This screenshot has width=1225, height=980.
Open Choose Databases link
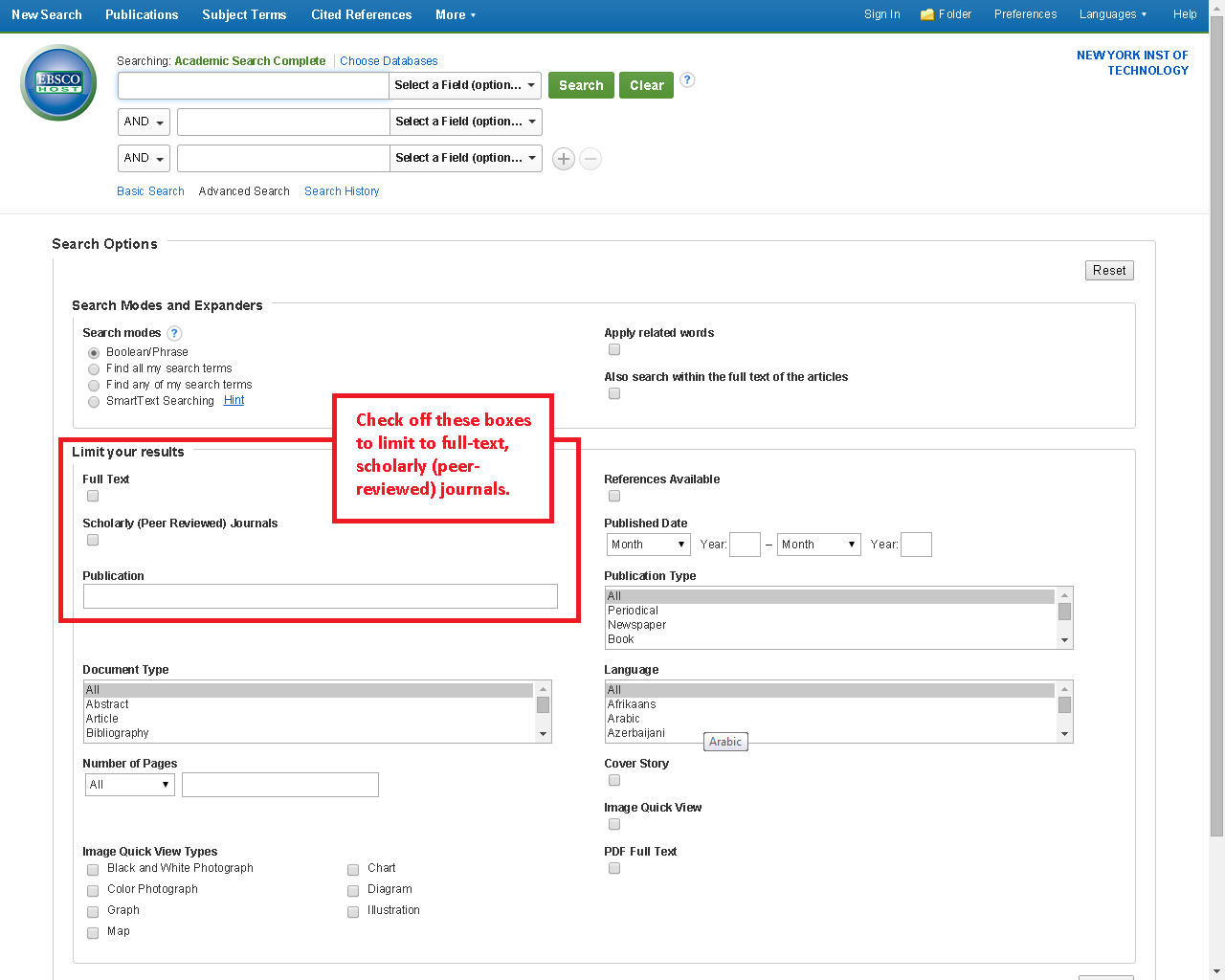pos(389,61)
